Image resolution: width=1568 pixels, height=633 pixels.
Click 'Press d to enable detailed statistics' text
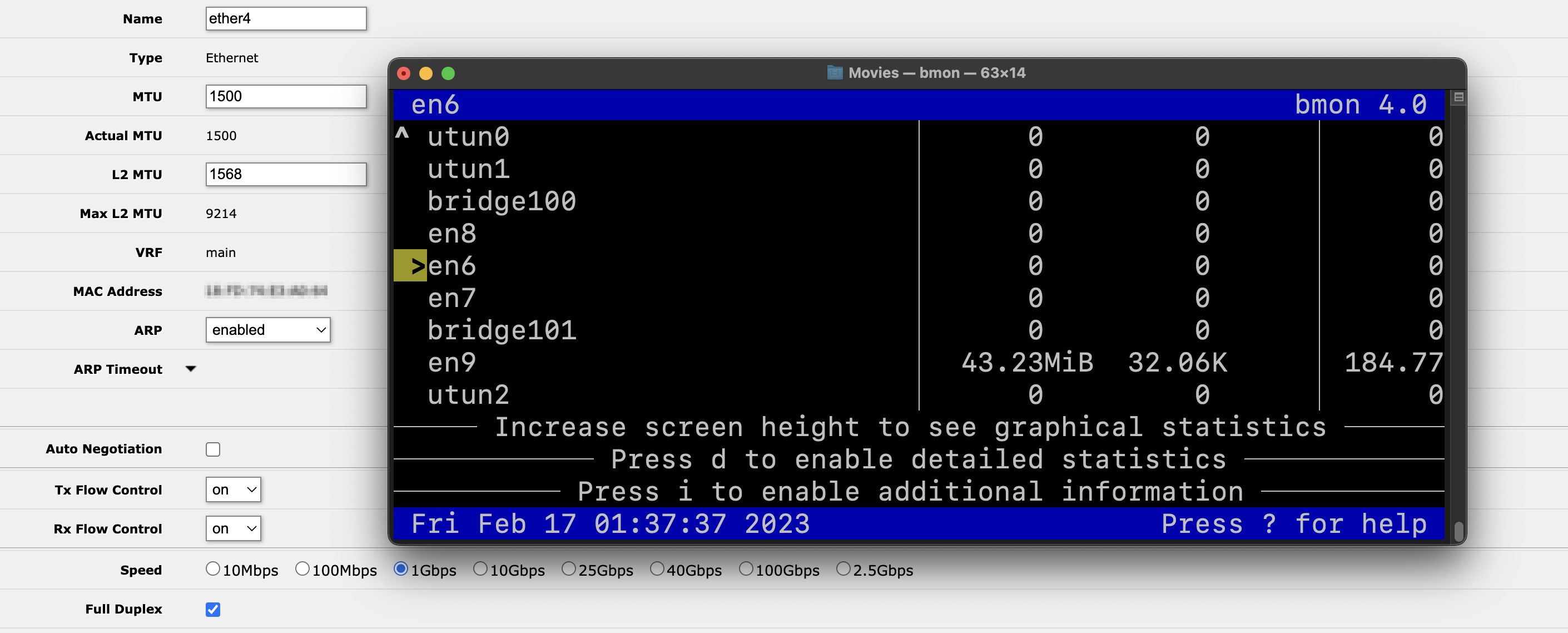[x=919, y=459]
